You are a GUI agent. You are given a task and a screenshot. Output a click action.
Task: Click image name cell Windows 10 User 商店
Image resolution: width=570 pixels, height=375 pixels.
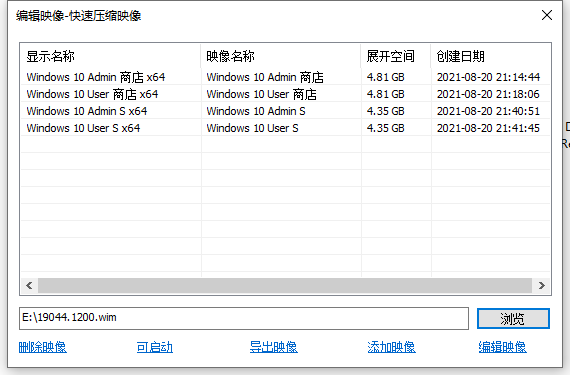[261, 94]
